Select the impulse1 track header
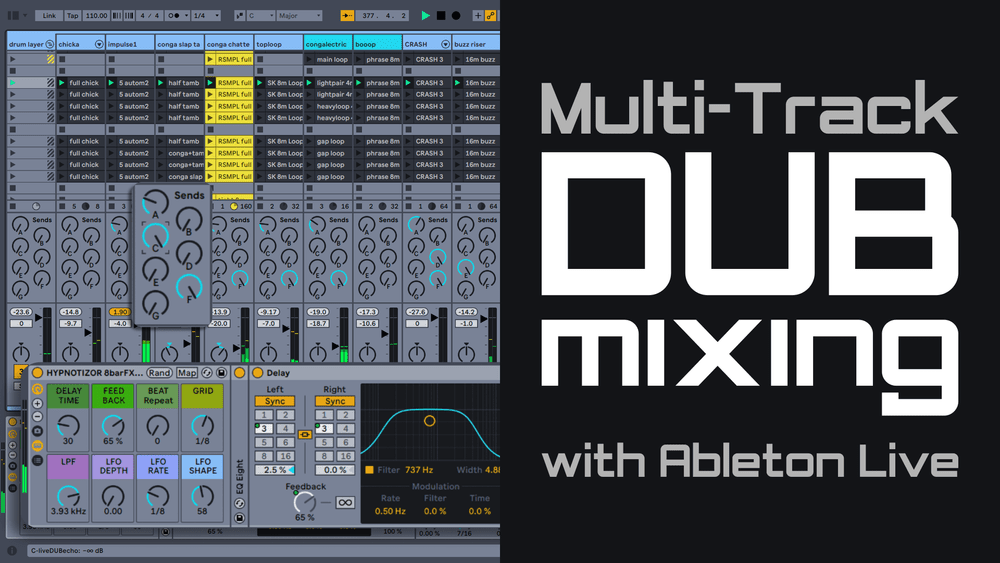This screenshot has height=563, width=1000. pos(129,44)
